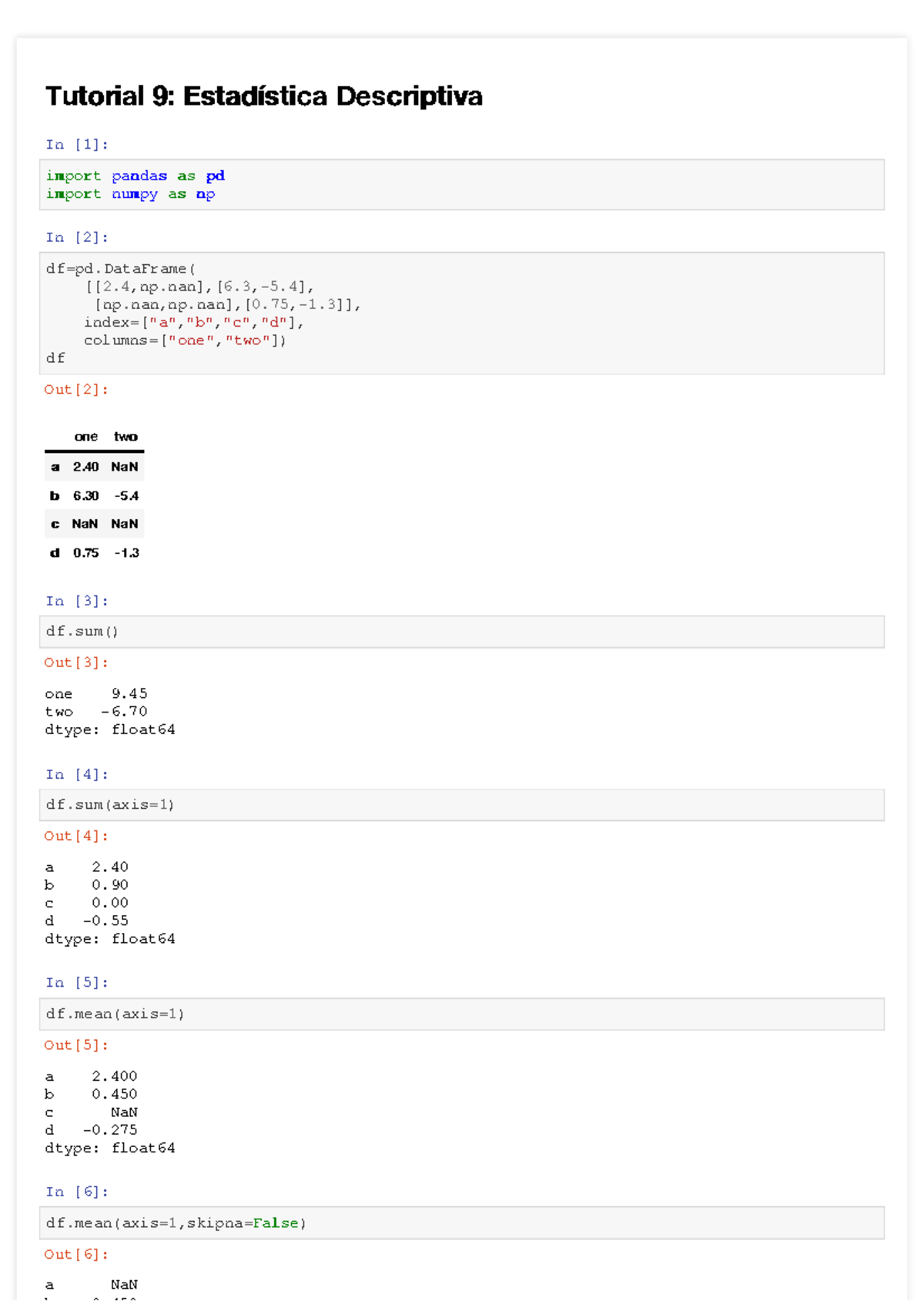The width and height of the screenshot is (924, 1308).
Task: Click the Out[3]: output label
Action: pos(75,662)
